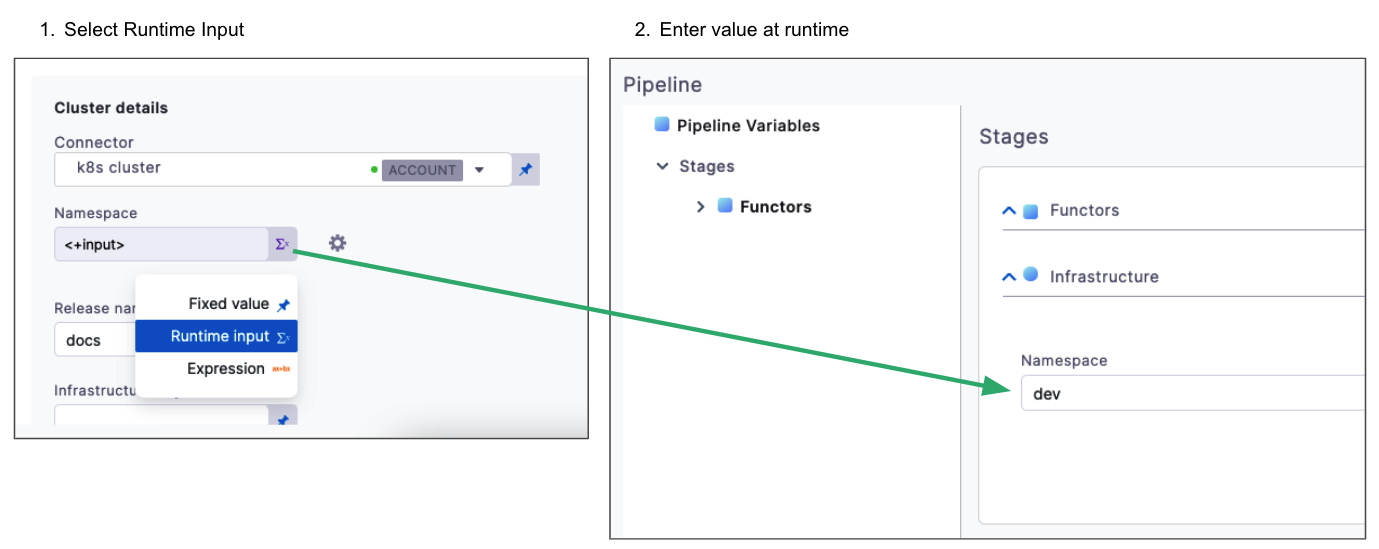Open the gear settings icon next to Namespace

point(338,243)
